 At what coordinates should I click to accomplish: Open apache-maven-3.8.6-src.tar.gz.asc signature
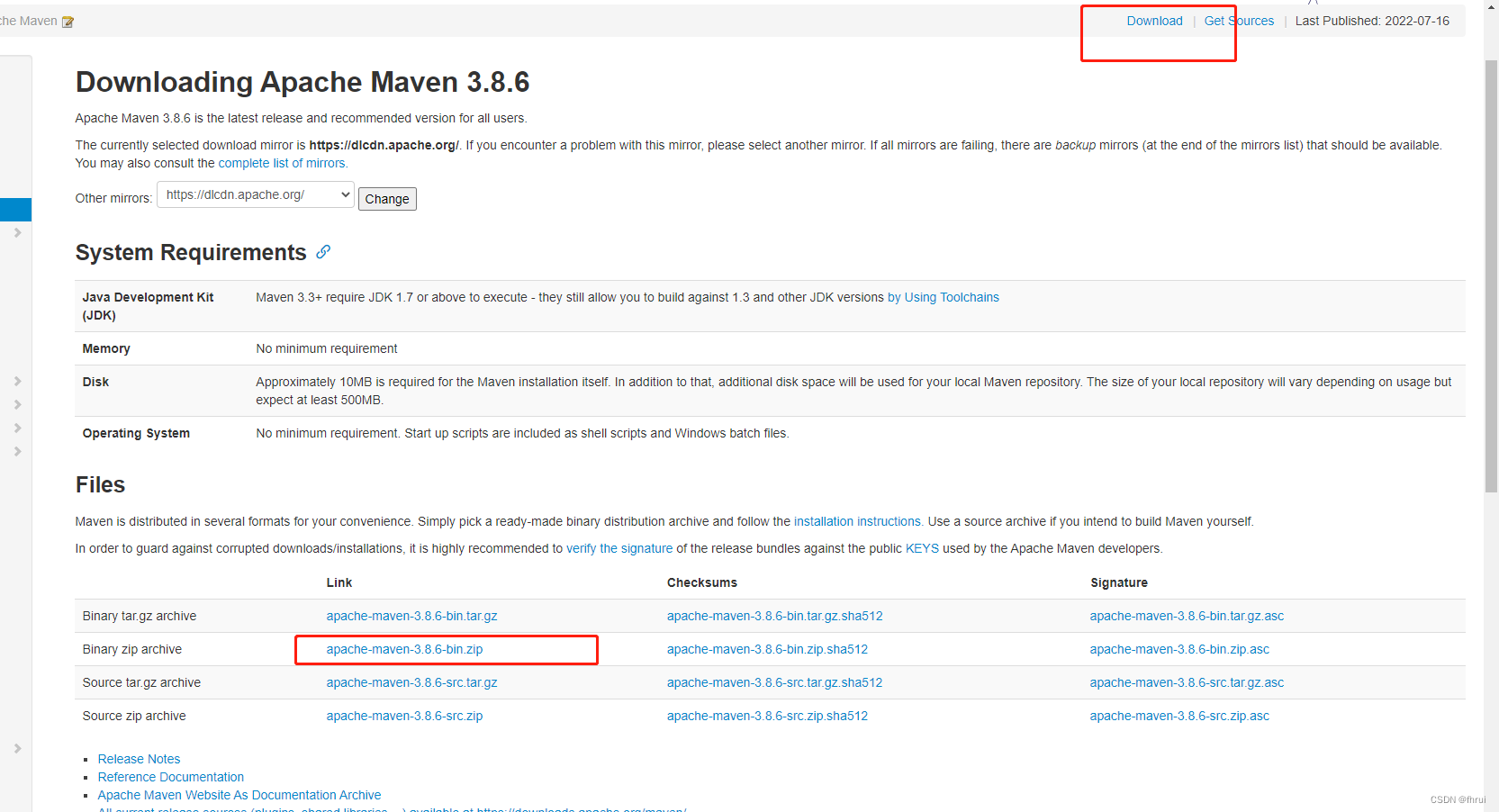pyautogui.click(x=1187, y=682)
